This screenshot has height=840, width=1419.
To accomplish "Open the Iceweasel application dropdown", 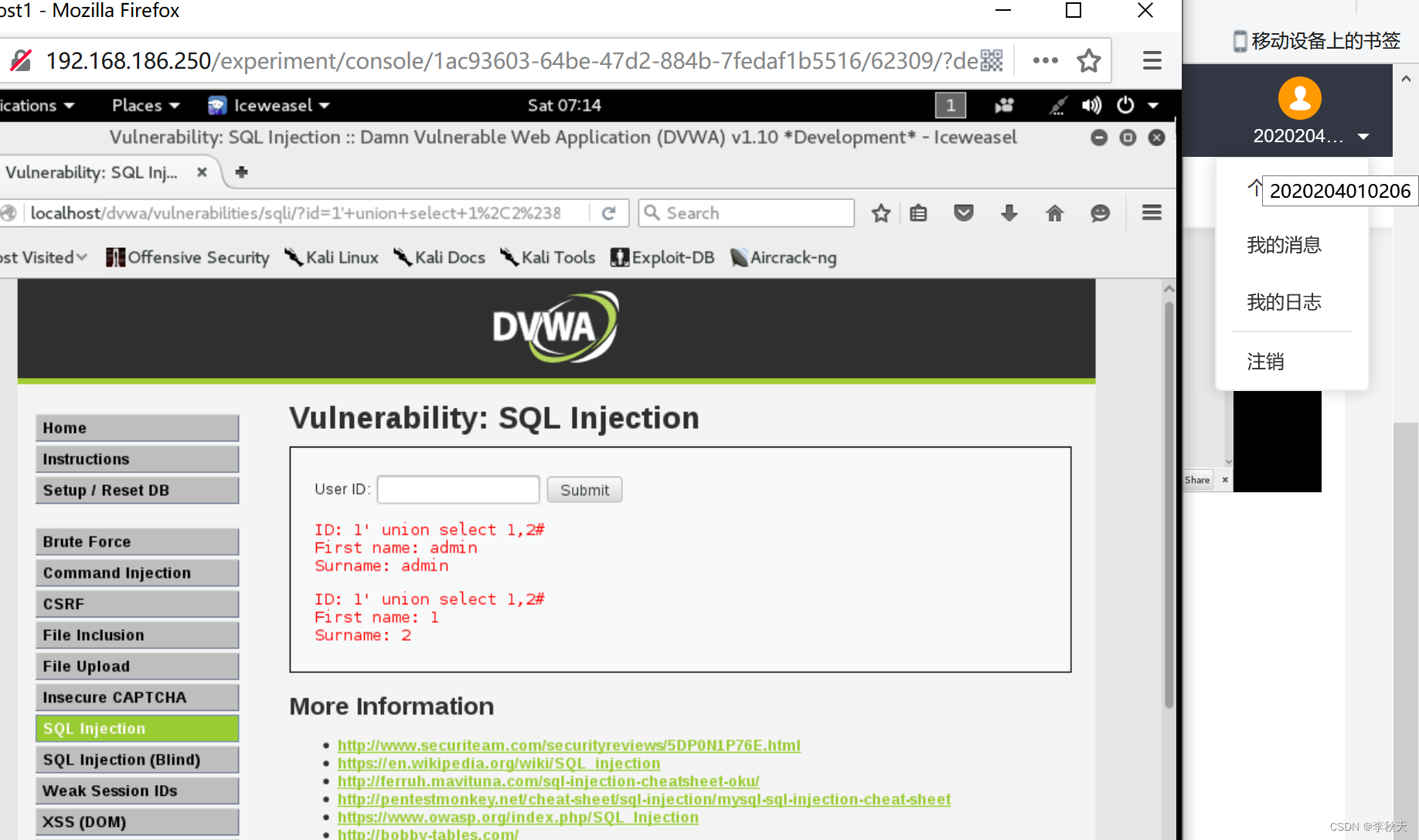I will pyautogui.click(x=269, y=105).
